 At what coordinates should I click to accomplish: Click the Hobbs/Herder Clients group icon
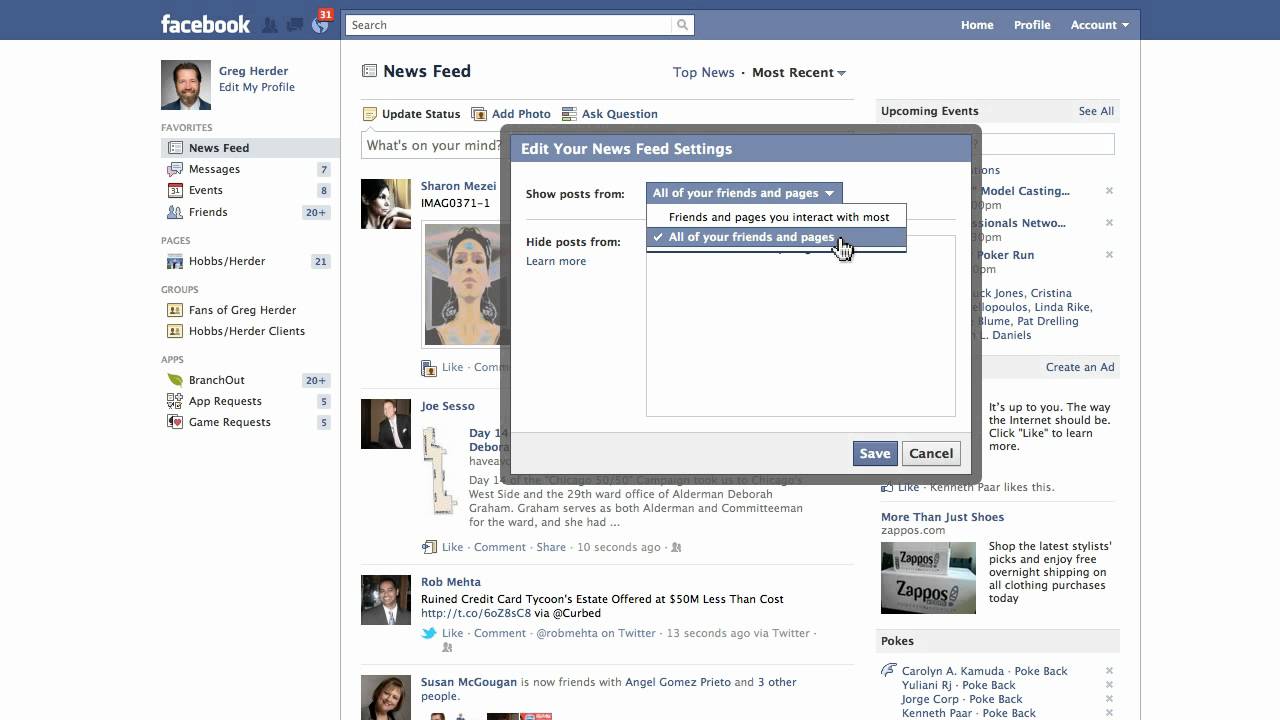coord(175,331)
